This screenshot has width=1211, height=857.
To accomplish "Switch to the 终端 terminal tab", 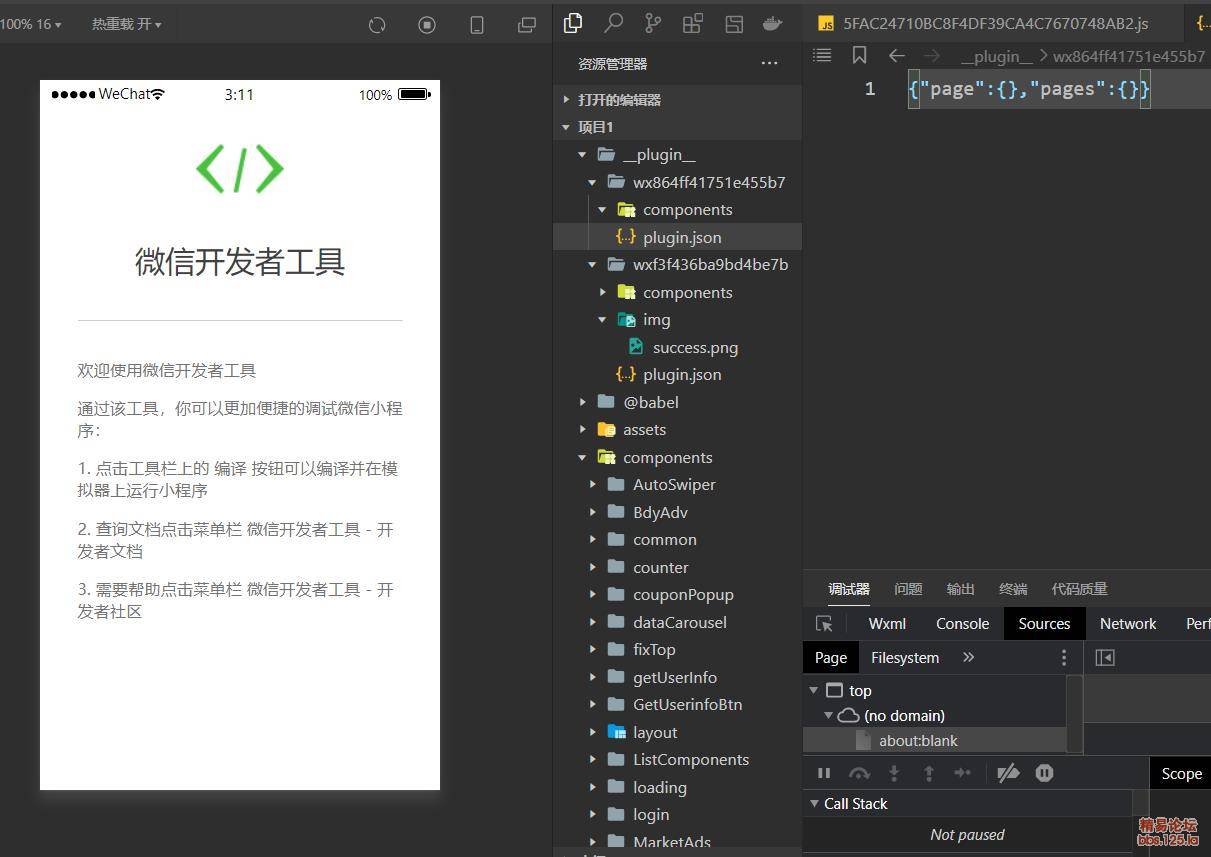I will click(1013, 589).
